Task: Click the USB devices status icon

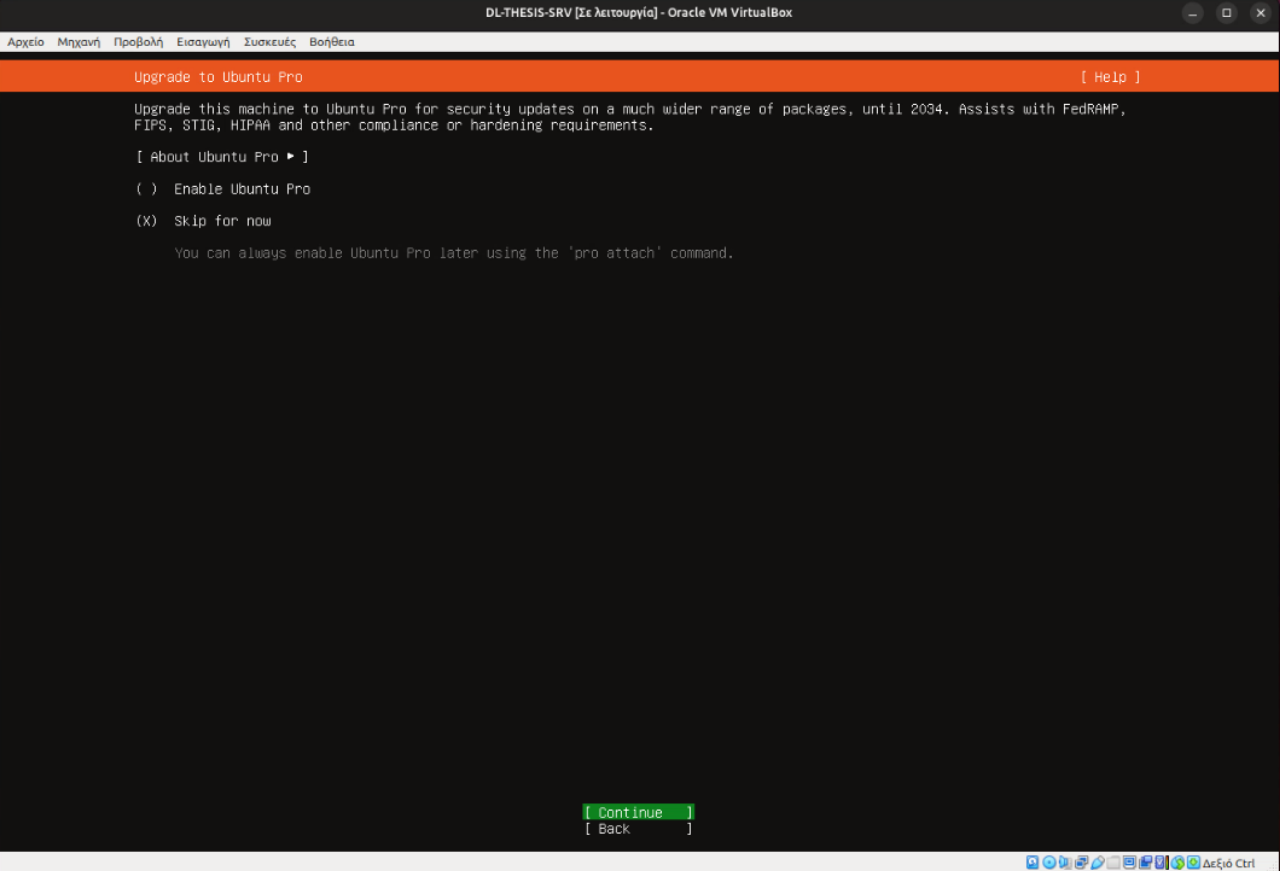Action: pos(1097,862)
